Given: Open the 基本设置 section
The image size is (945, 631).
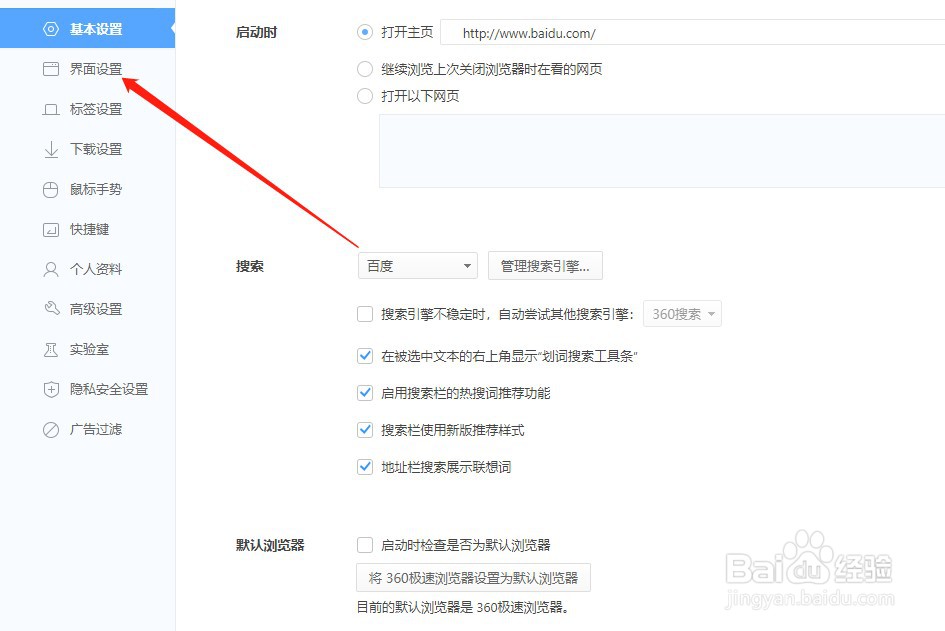Looking at the screenshot, I should [87, 28].
